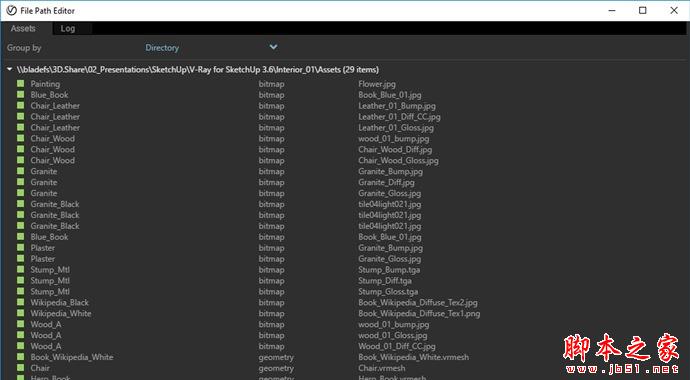Select the Stump_Bump.tga file entry
The height and width of the screenshot is (380, 690).
click(x=389, y=270)
